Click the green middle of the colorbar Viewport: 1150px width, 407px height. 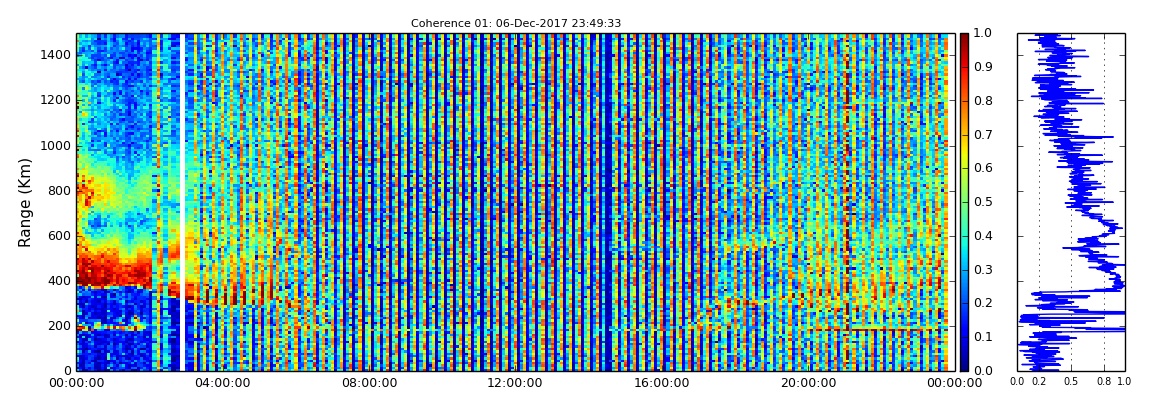964,202
